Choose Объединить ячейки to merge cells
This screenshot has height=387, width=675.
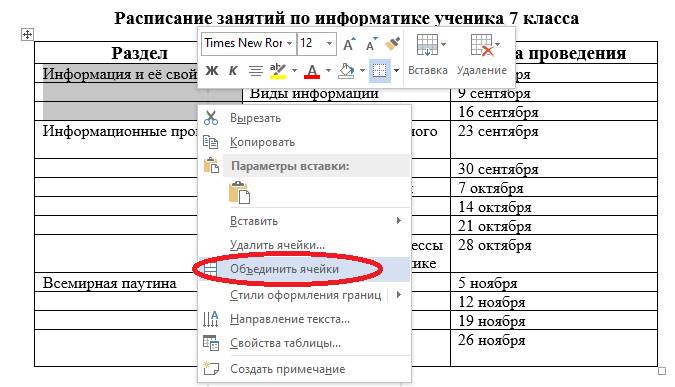[304, 269]
